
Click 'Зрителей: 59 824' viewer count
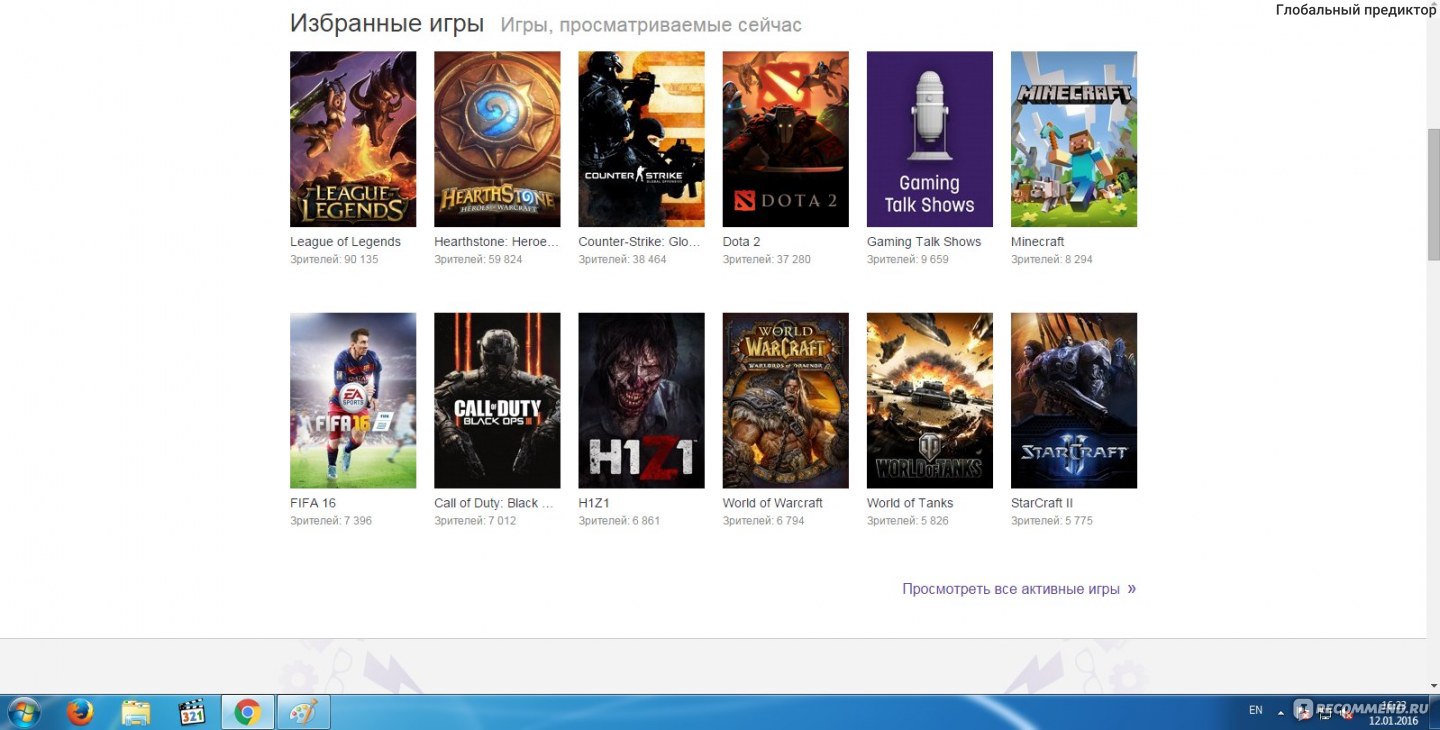pos(478,260)
